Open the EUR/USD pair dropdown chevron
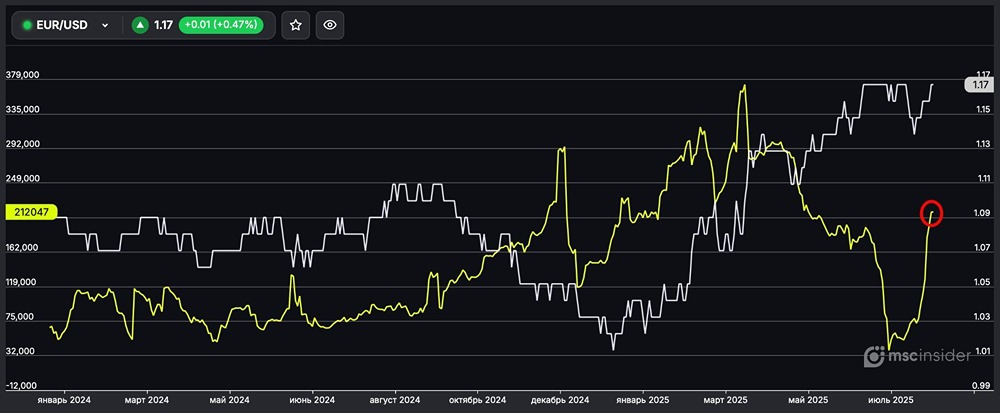This screenshot has height=413, width=1000. click(x=105, y=25)
